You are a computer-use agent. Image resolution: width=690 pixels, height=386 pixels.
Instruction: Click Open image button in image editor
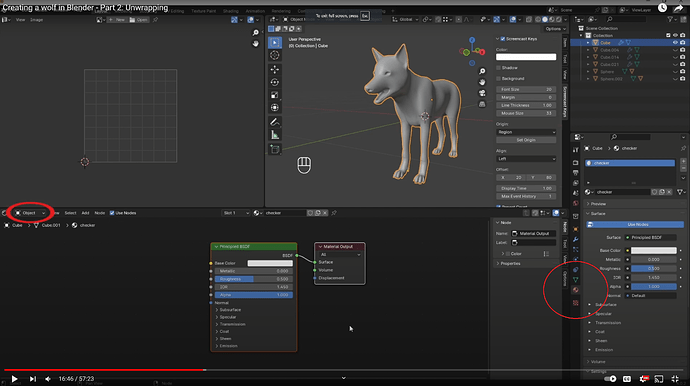tap(139, 20)
